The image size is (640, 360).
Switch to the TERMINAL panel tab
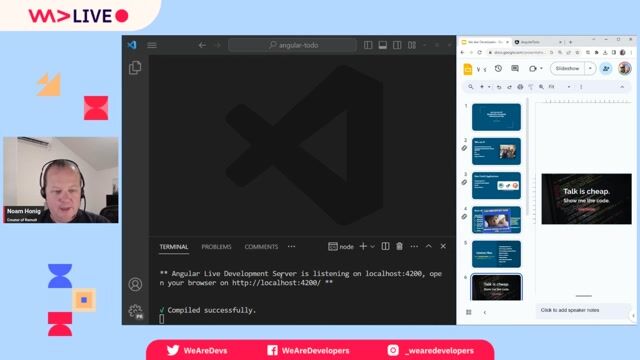pyautogui.click(x=174, y=247)
